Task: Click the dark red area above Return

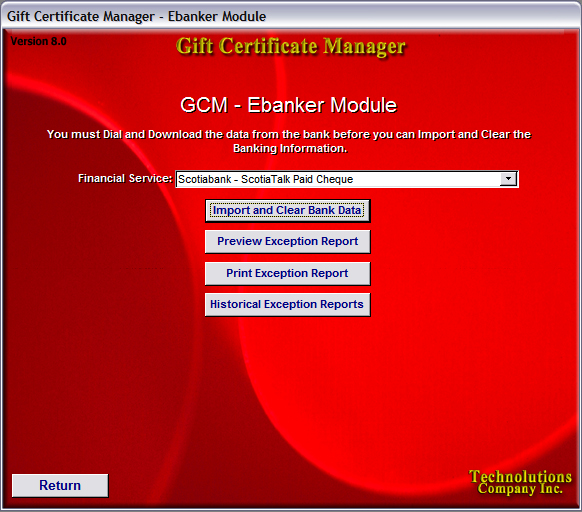Action: [x=60, y=408]
